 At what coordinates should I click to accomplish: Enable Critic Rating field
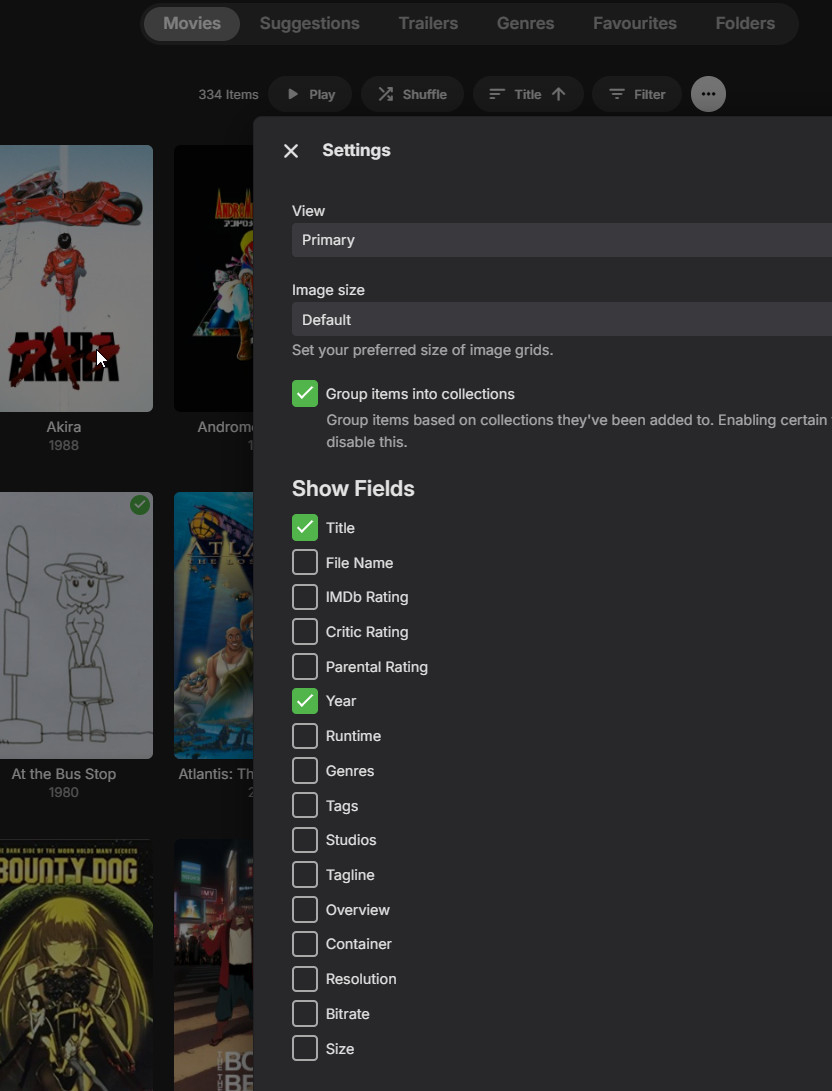305,632
